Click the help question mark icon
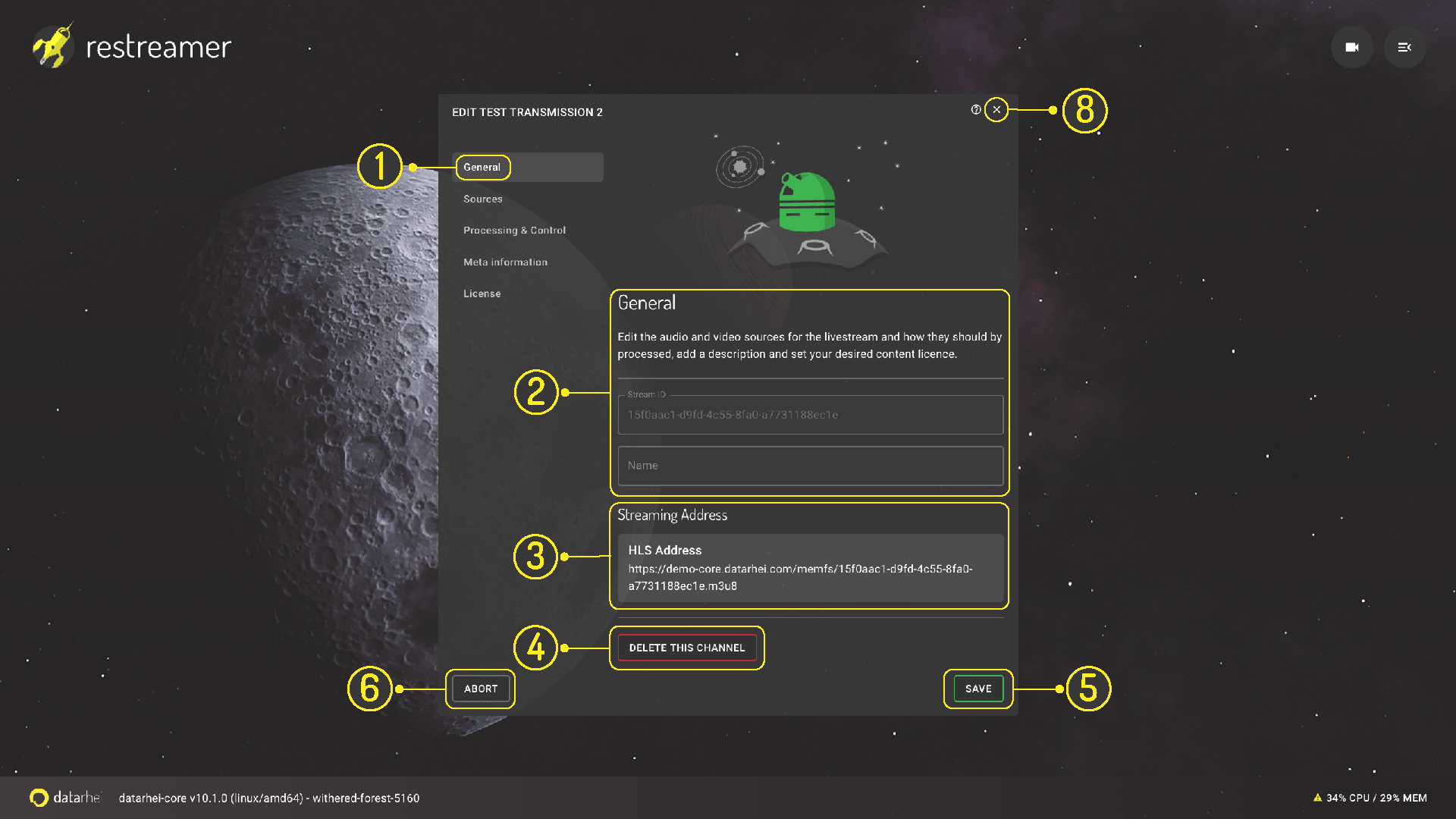Viewport: 1456px width, 819px height. click(x=976, y=110)
